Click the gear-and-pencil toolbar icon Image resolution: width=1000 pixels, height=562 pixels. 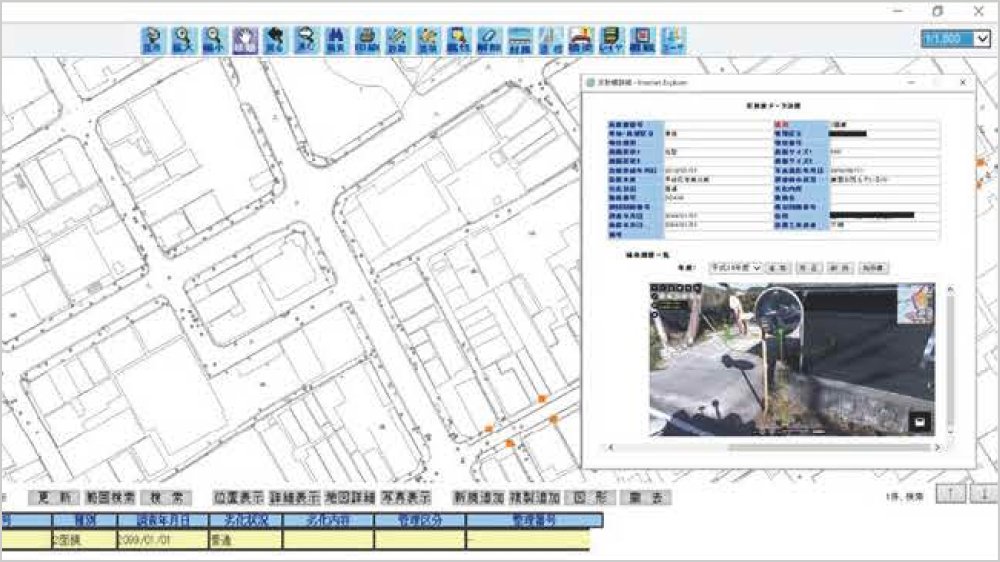click(x=428, y=40)
